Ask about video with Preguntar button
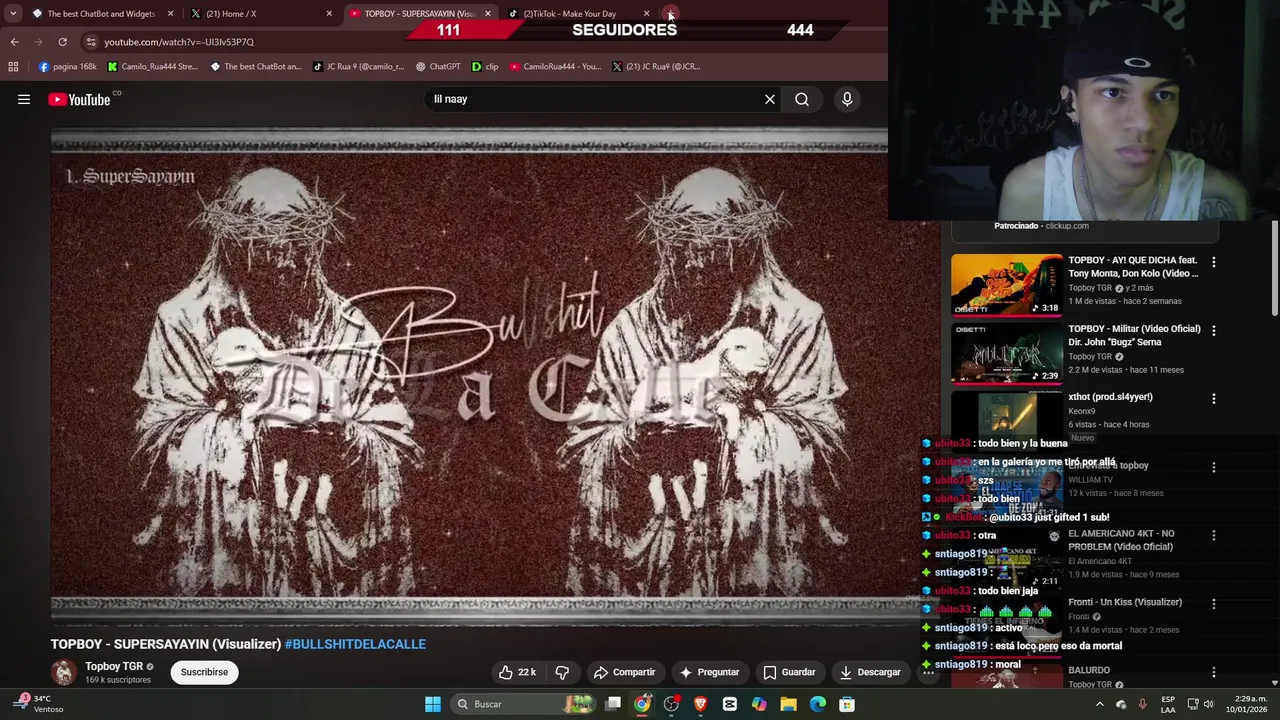 [x=709, y=672]
